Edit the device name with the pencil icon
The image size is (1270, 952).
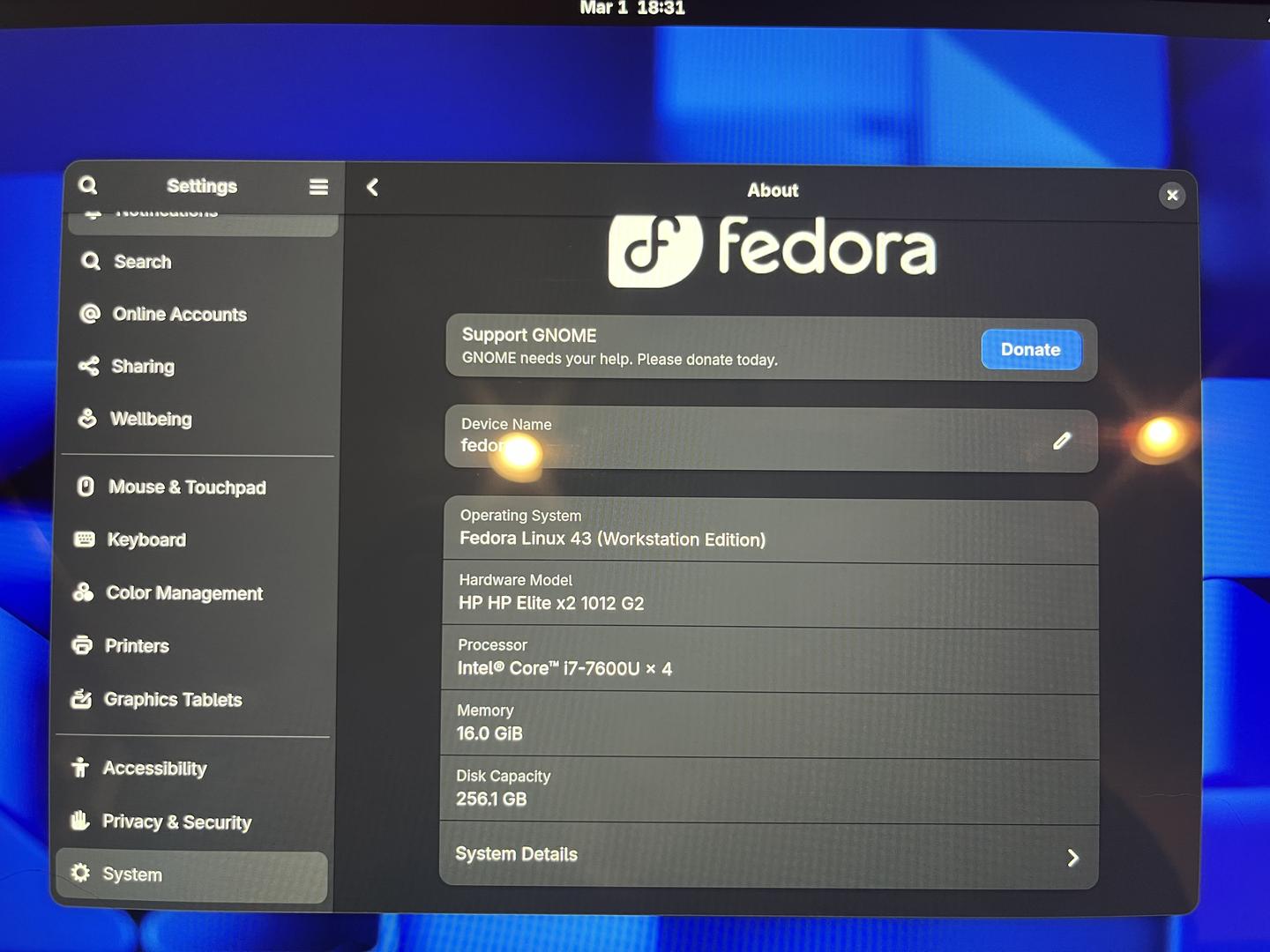pyautogui.click(x=1062, y=441)
